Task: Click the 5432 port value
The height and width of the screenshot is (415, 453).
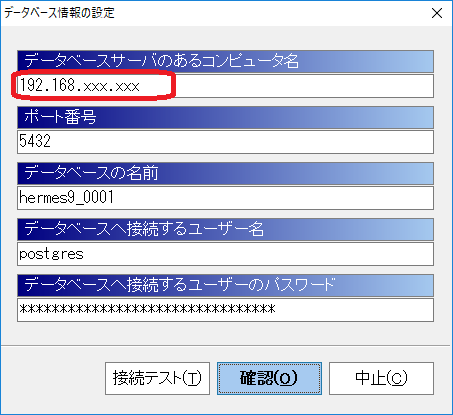Action: point(35,141)
